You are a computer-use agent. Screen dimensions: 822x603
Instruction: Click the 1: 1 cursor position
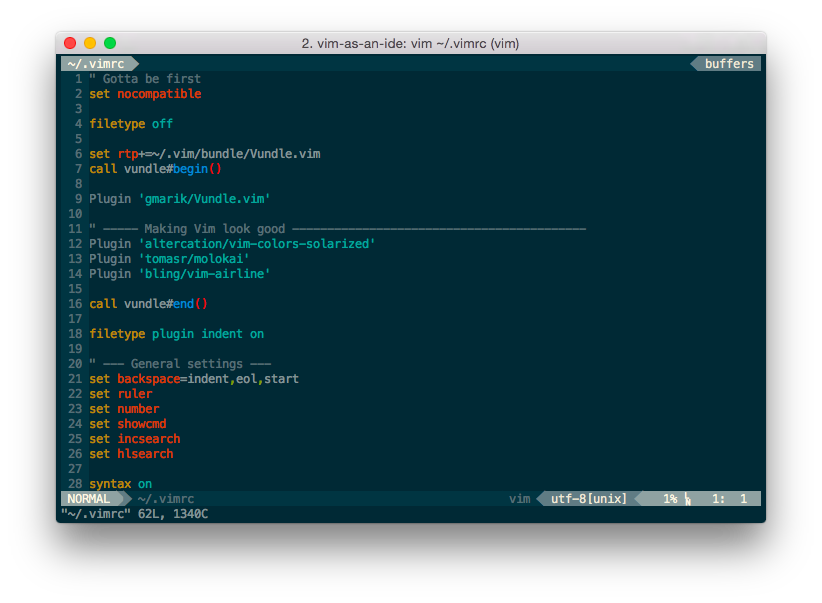(x=729, y=499)
